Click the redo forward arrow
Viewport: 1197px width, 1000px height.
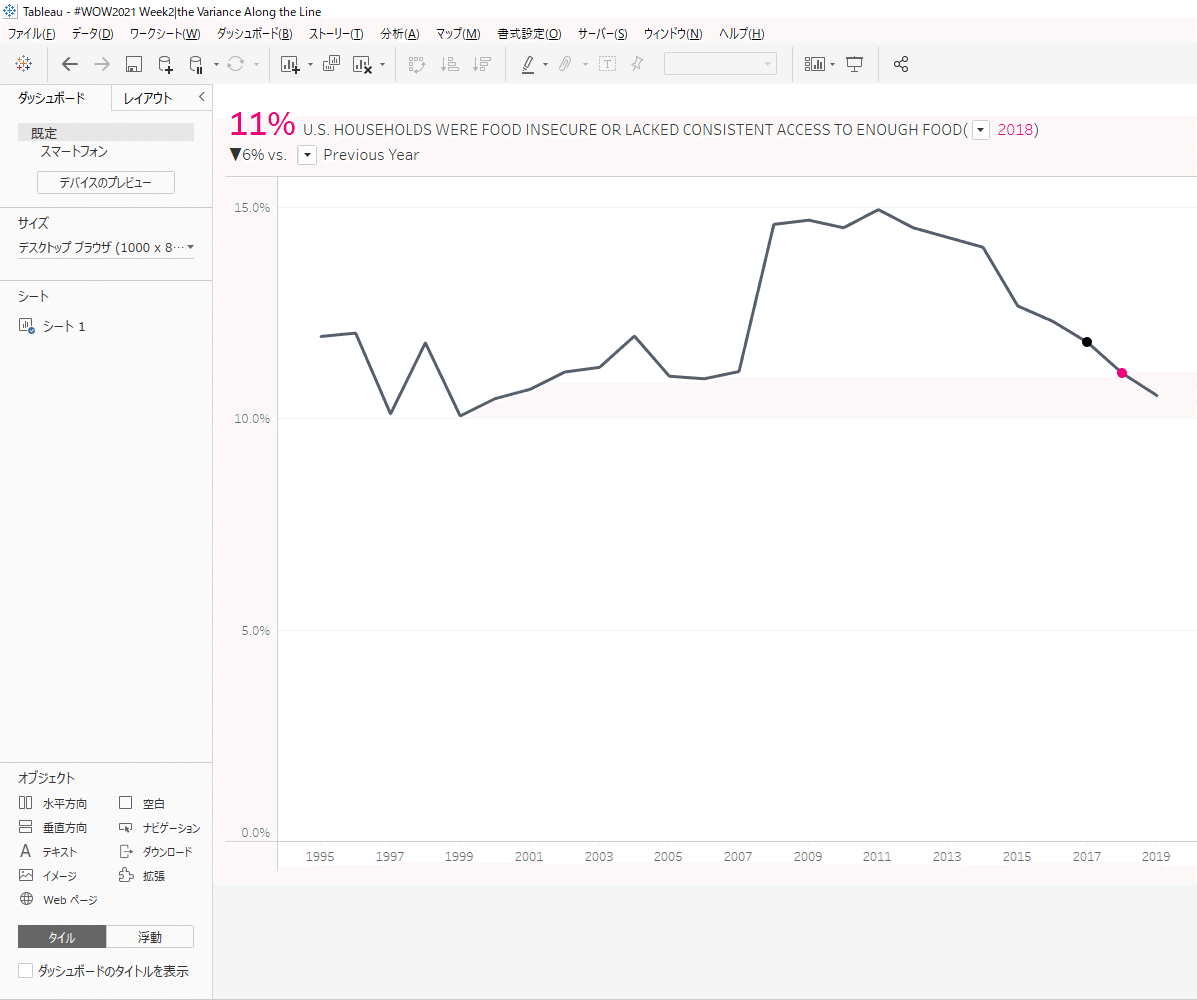[102, 64]
